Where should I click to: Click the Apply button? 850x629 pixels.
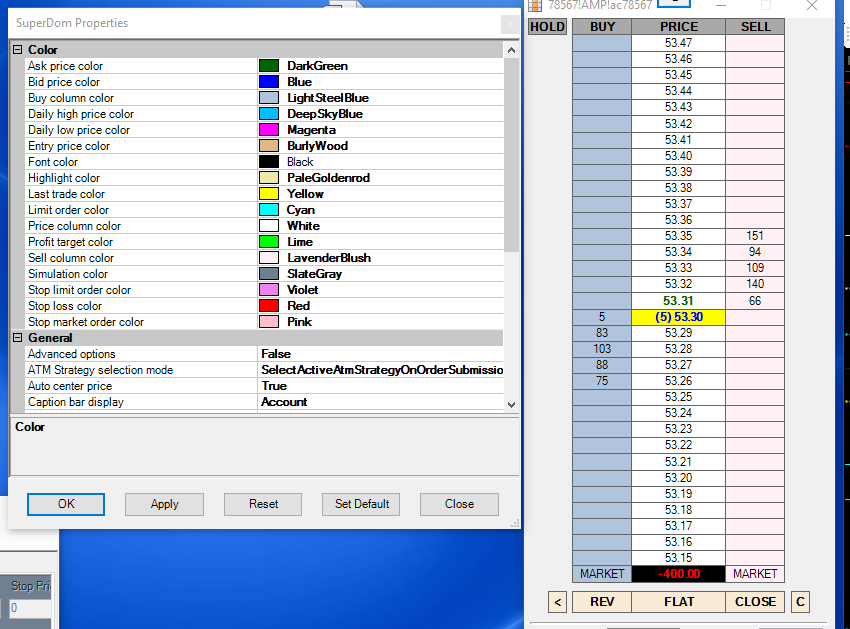click(x=164, y=504)
